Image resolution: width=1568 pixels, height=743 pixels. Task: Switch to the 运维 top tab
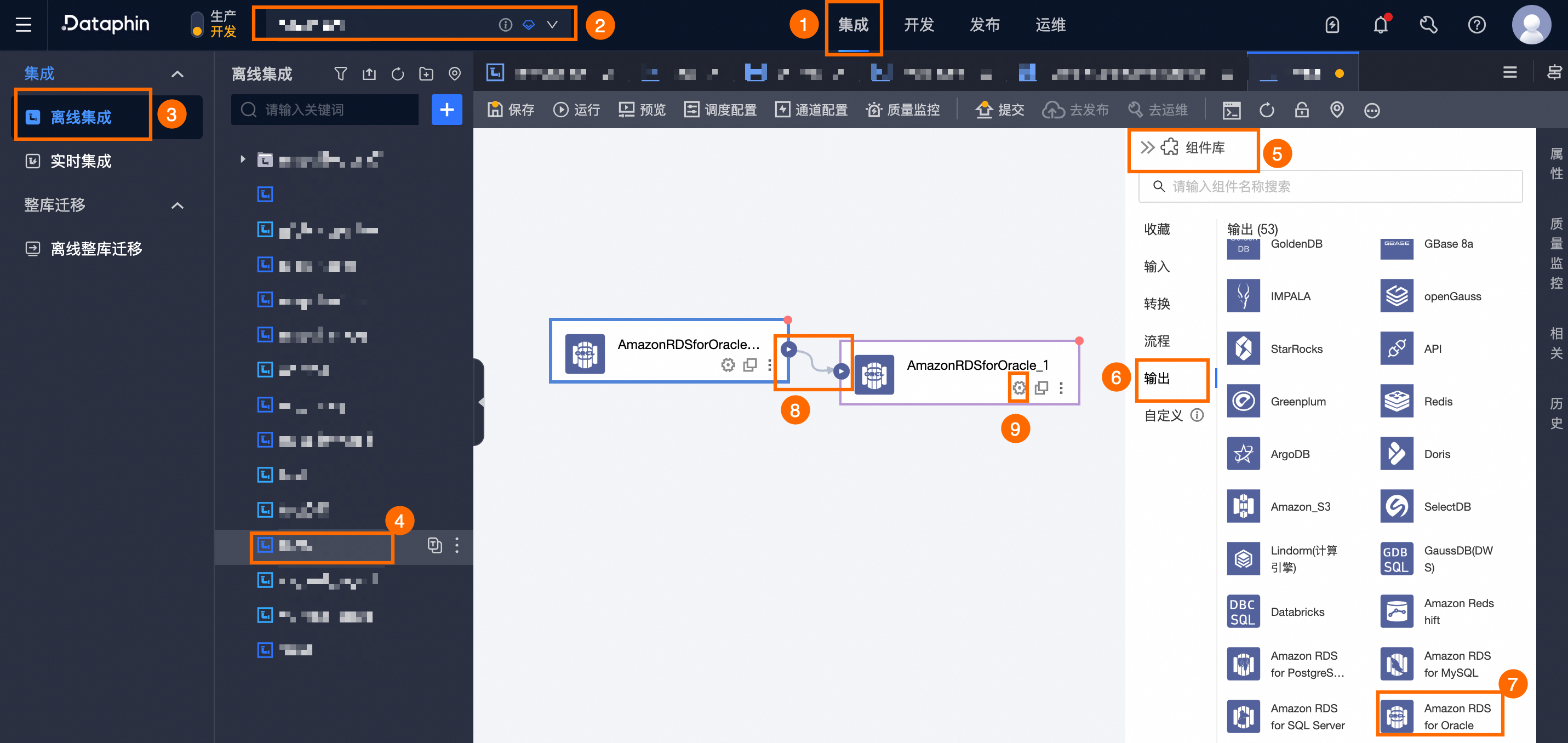[x=1051, y=25]
